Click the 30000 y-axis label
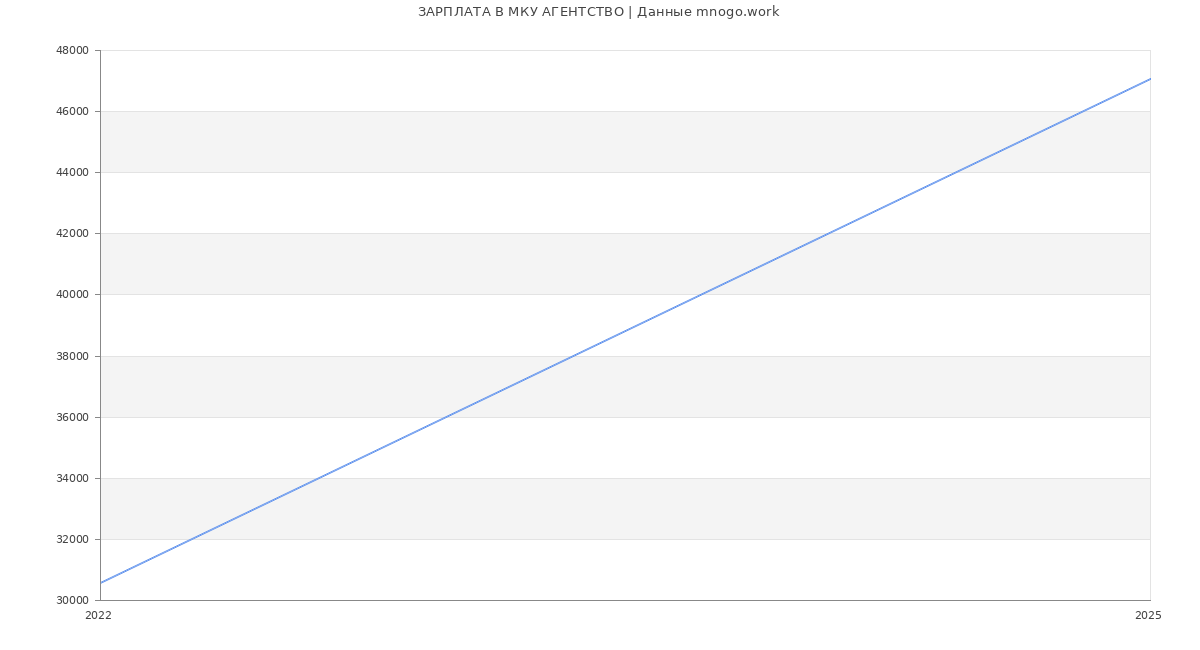The width and height of the screenshot is (1200, 650). 70,600
